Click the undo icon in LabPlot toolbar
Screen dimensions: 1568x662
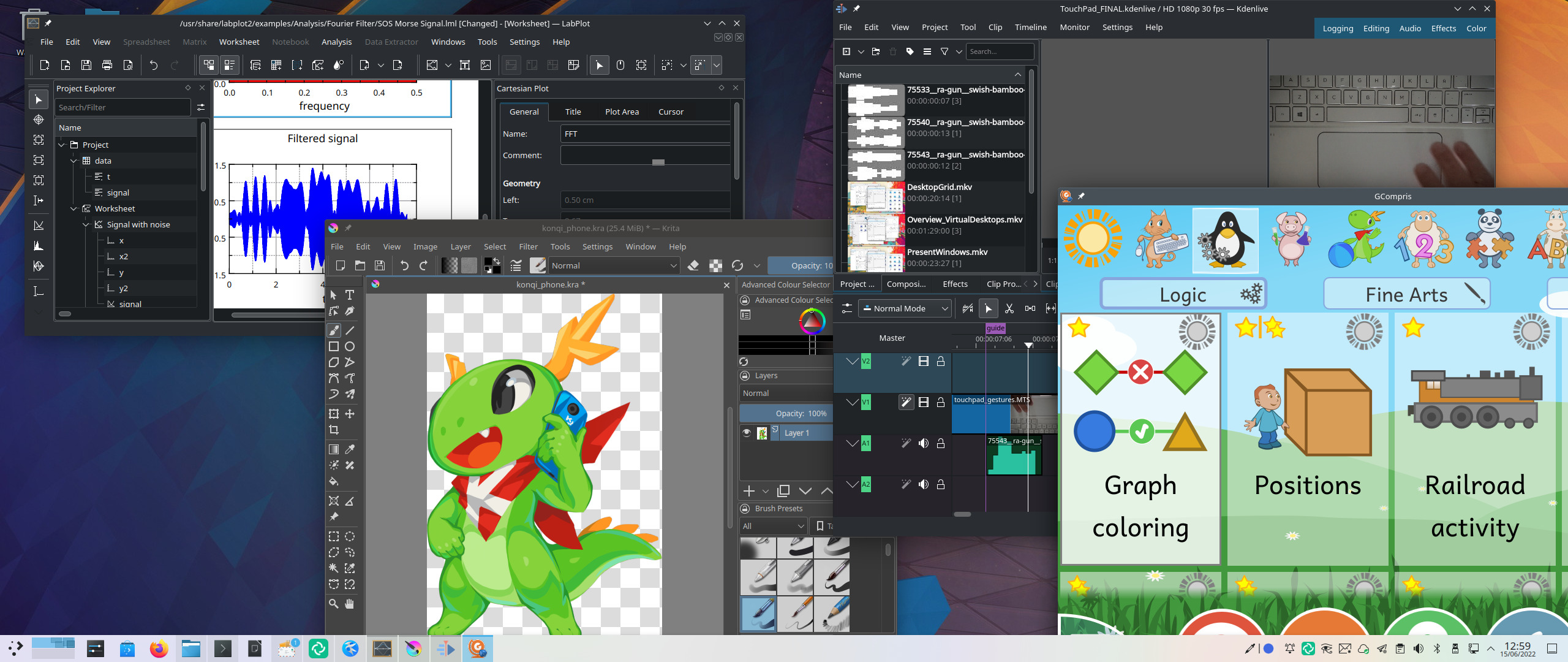pos(154,65)
